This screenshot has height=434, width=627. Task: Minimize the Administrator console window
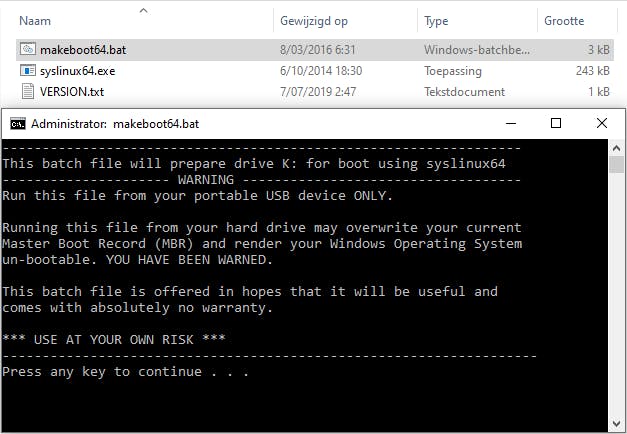[511, 124]
